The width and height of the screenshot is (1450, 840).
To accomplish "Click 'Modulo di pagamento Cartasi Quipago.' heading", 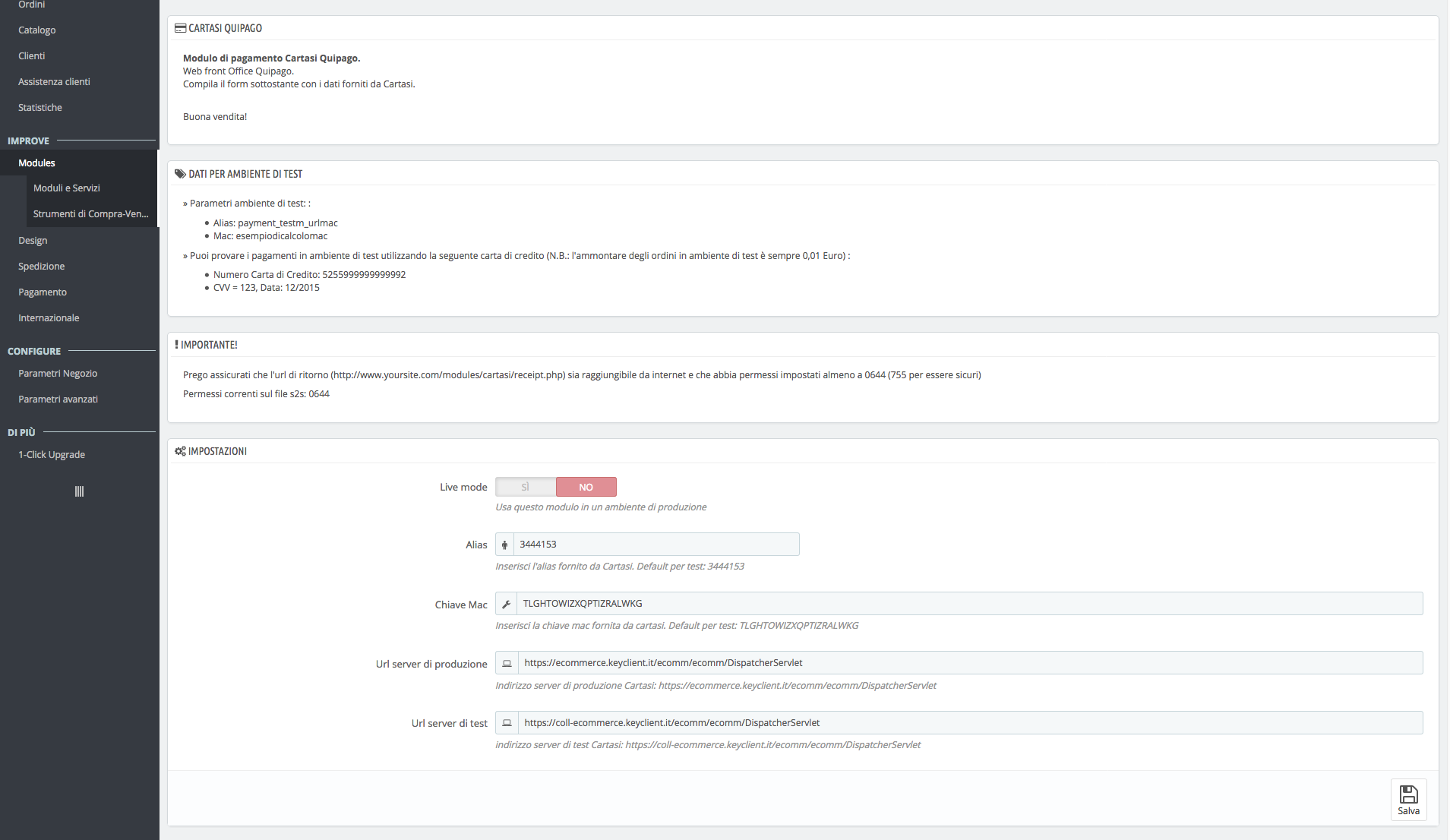I will click(272, 58).
